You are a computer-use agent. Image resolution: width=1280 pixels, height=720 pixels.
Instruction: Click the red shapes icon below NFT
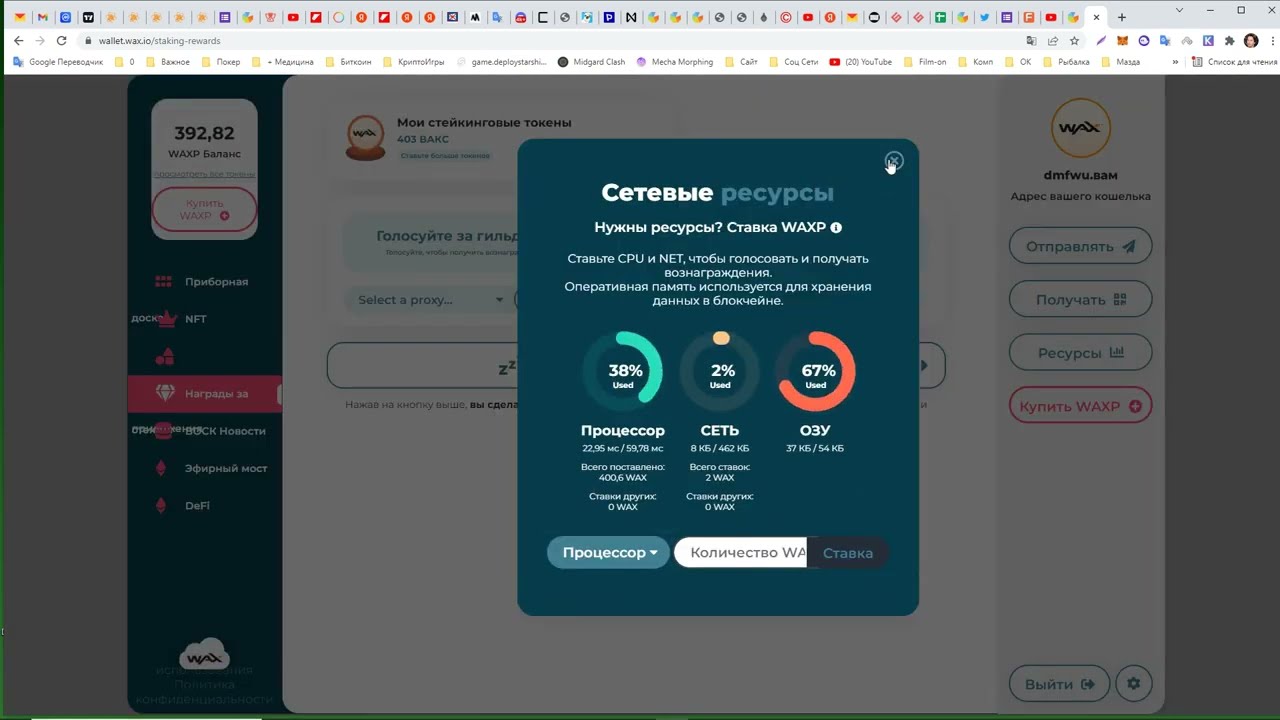point(165,356)
